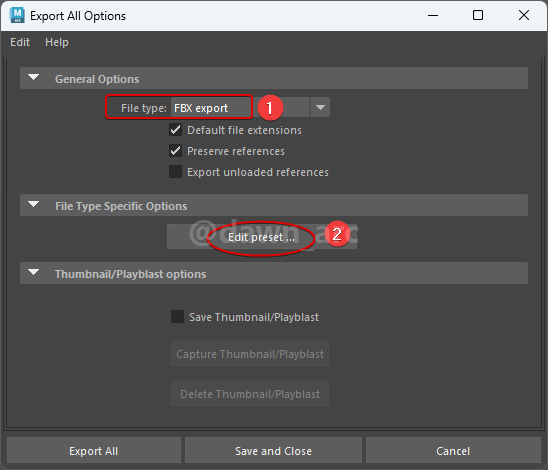This screenshot has width=548, height=470.
Task: Click the Maya application icon in title bar
Action: (17, 15)
